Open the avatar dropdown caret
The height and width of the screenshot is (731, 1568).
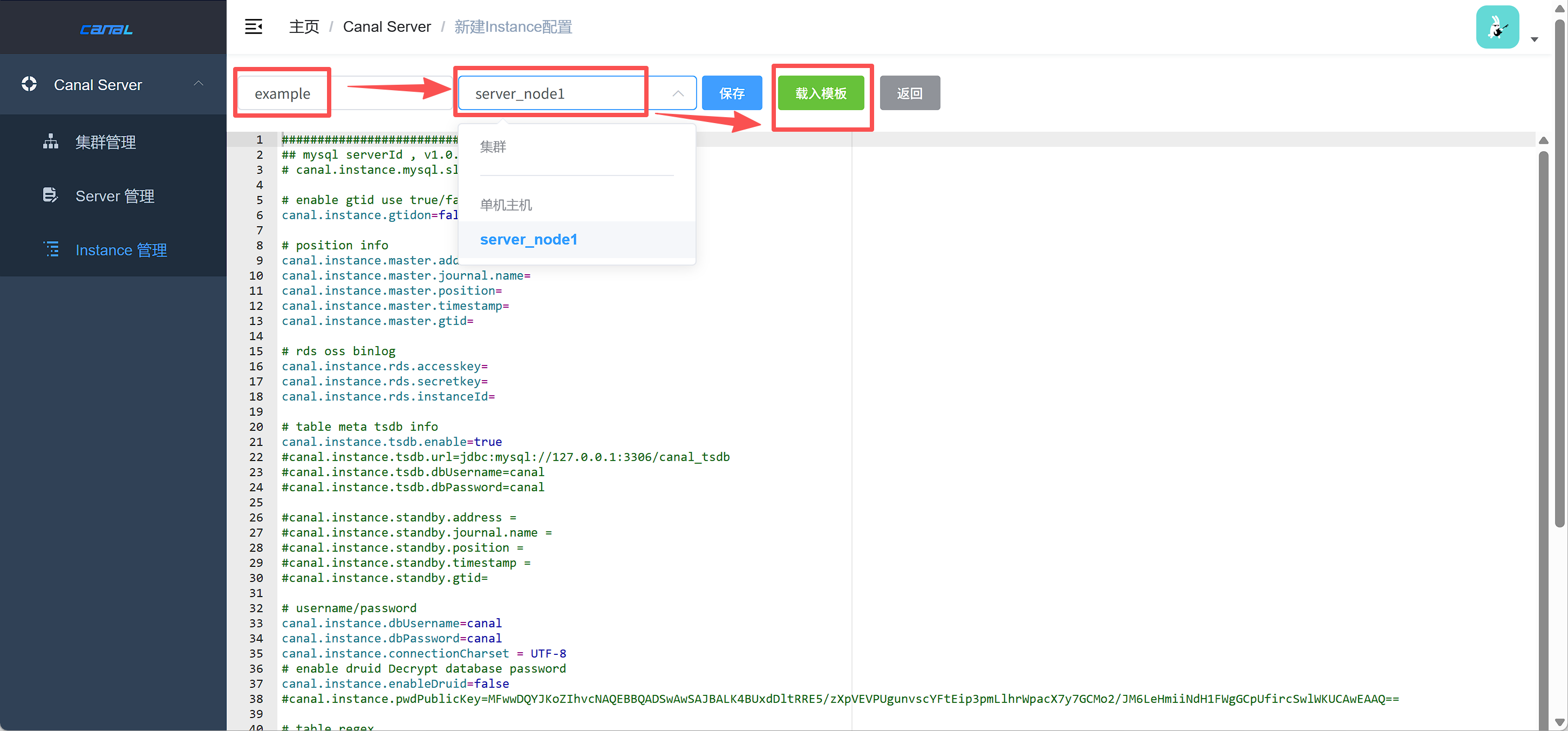(1534, 39)
